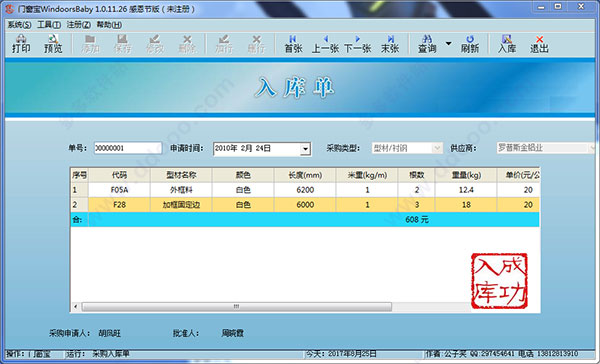The height and width of the screenshot is (364, 600).
Task: Click the 米重(kg/m) column header
Action: tap(367, 175)
